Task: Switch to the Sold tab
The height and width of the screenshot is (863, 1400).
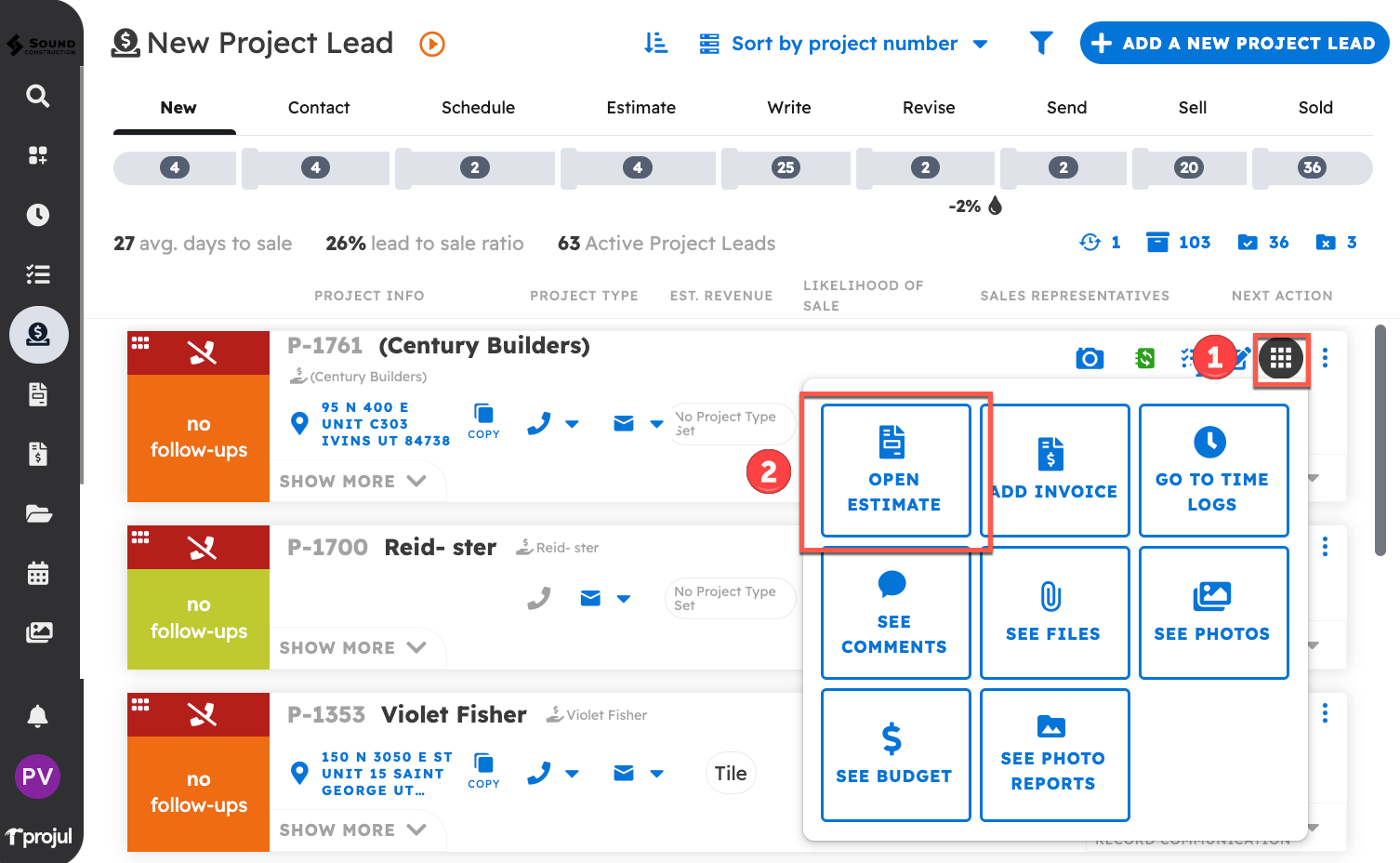Action: 1315,107
